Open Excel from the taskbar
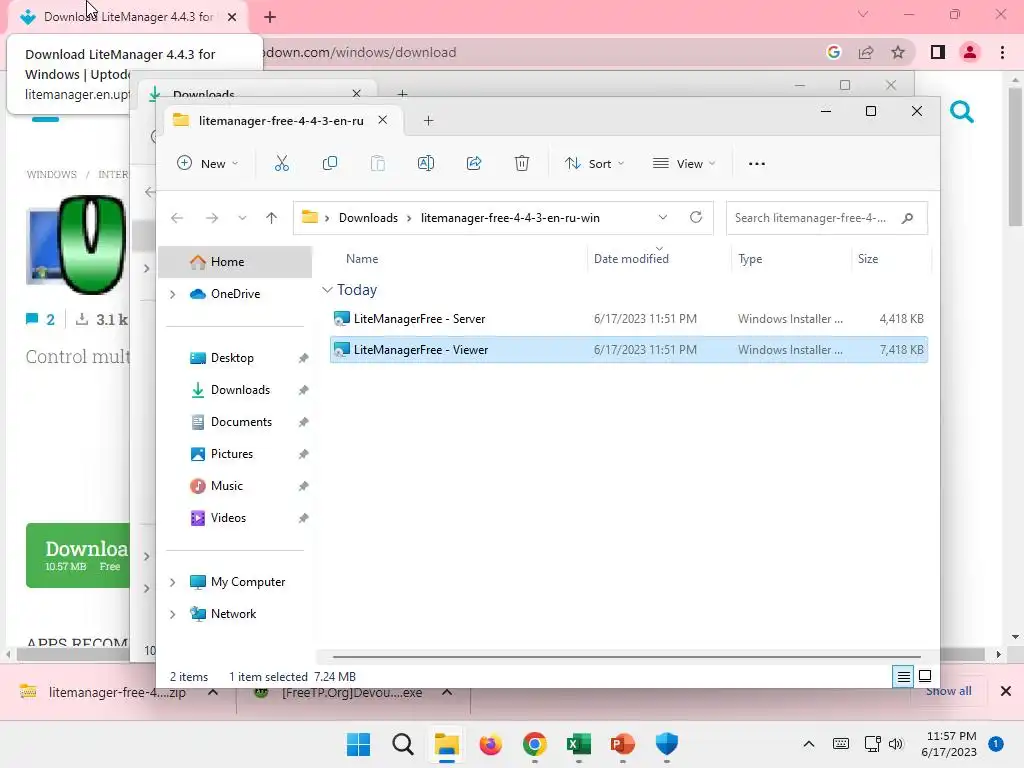Screen dimensions: 1024x768 click(579, 744)
